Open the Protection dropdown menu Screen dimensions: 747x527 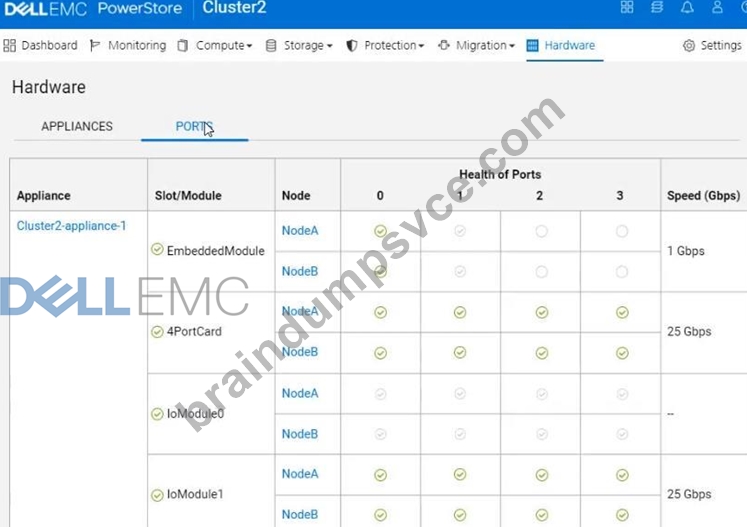click(x=385, y=46)
